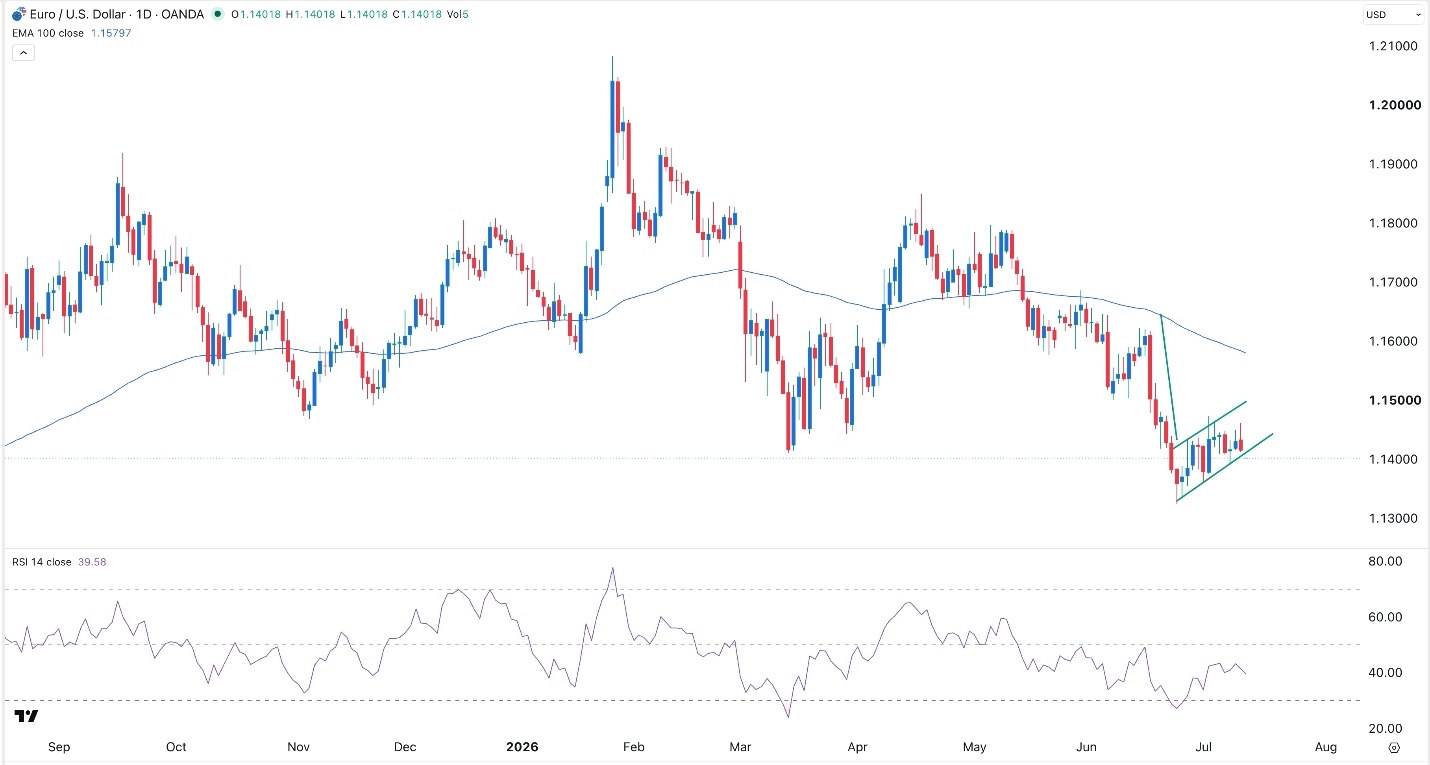
Task: Click the EUR/USD currency pair flag icon
Action: 19,14
